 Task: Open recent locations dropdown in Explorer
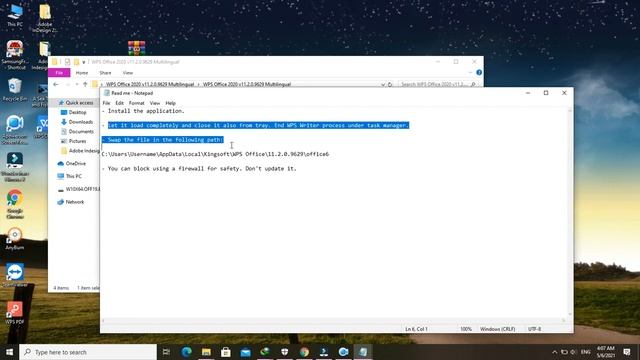[x=77, y=84]
